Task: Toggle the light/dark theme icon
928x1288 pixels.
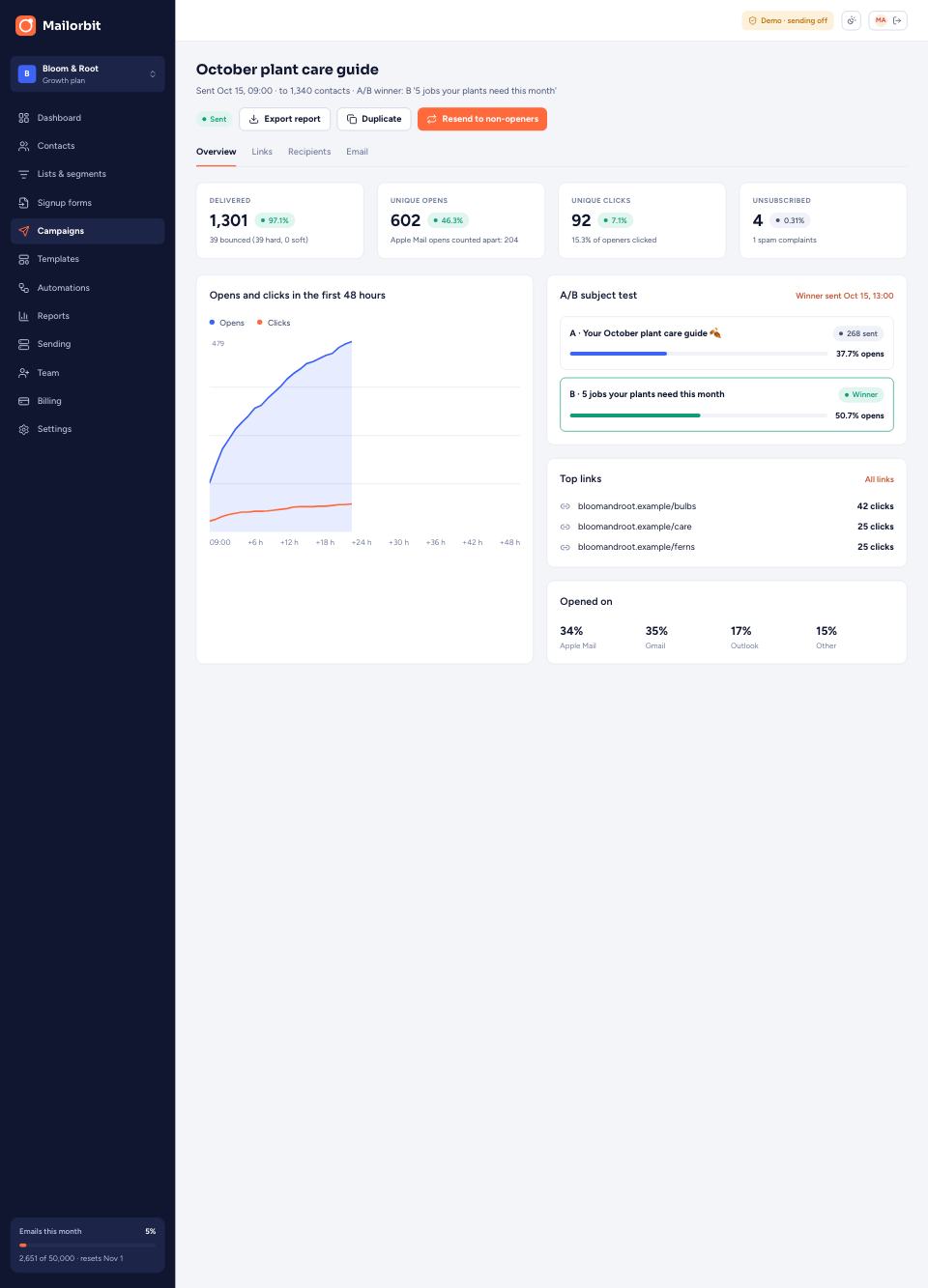Action: point(851,20)
